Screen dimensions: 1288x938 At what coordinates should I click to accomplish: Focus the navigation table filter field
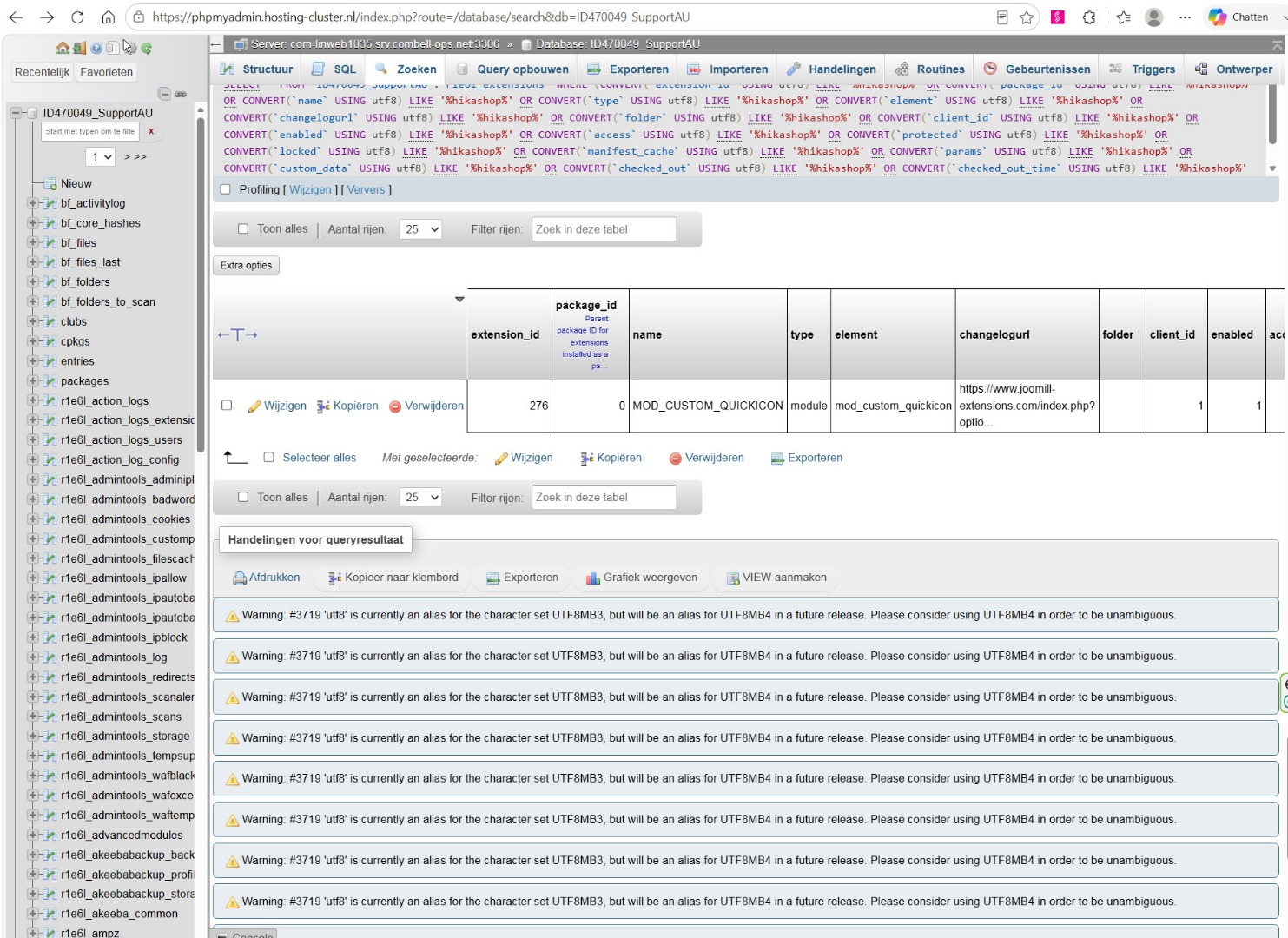[91, 131]
